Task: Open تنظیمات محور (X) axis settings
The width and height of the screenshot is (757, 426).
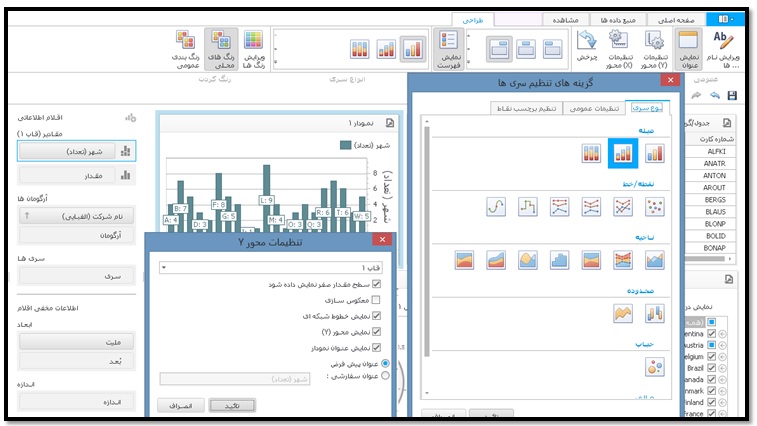Action: point(619,48)
